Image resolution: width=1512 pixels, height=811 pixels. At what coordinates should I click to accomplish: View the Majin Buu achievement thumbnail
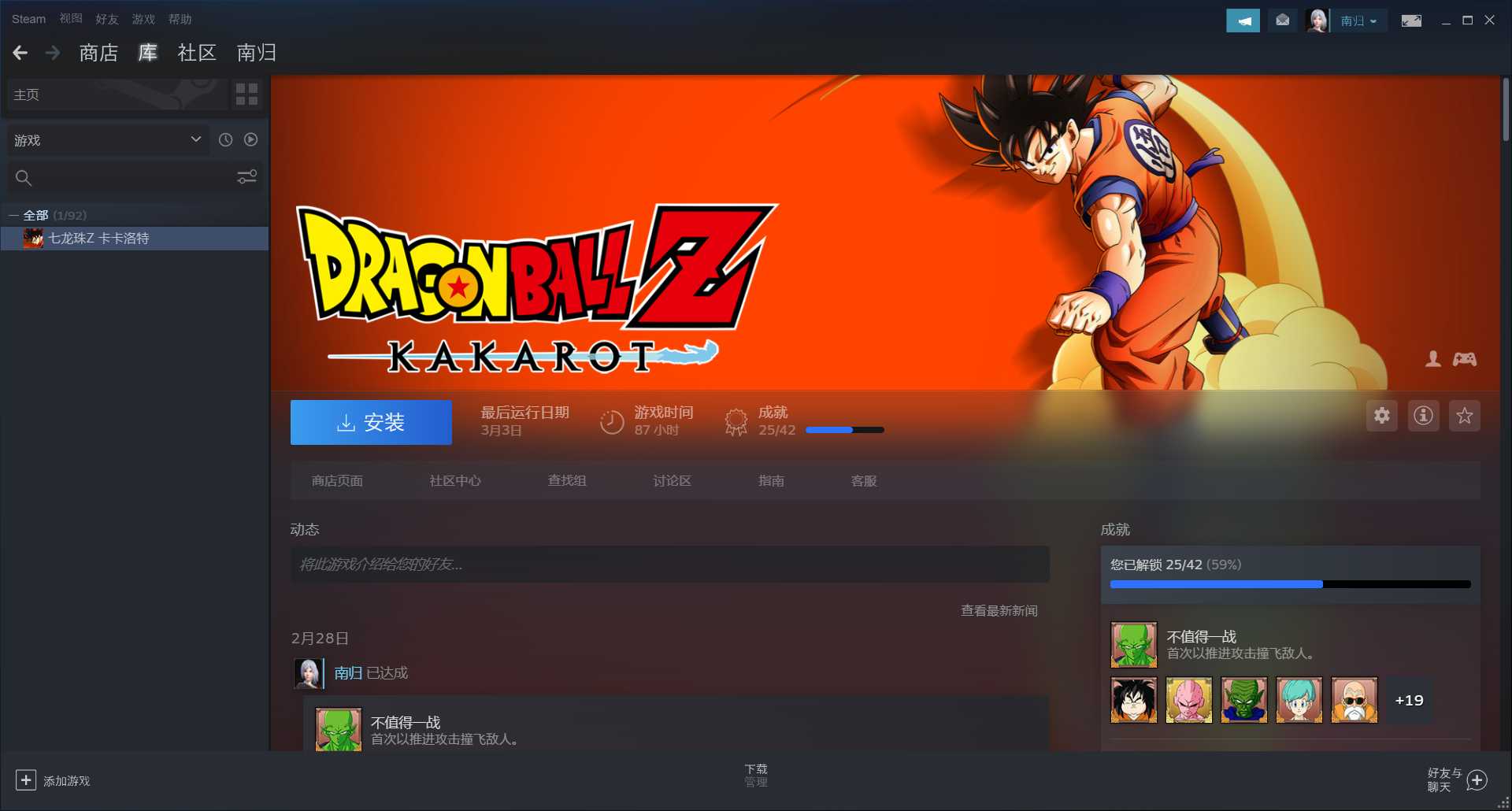pos(1188,699)
